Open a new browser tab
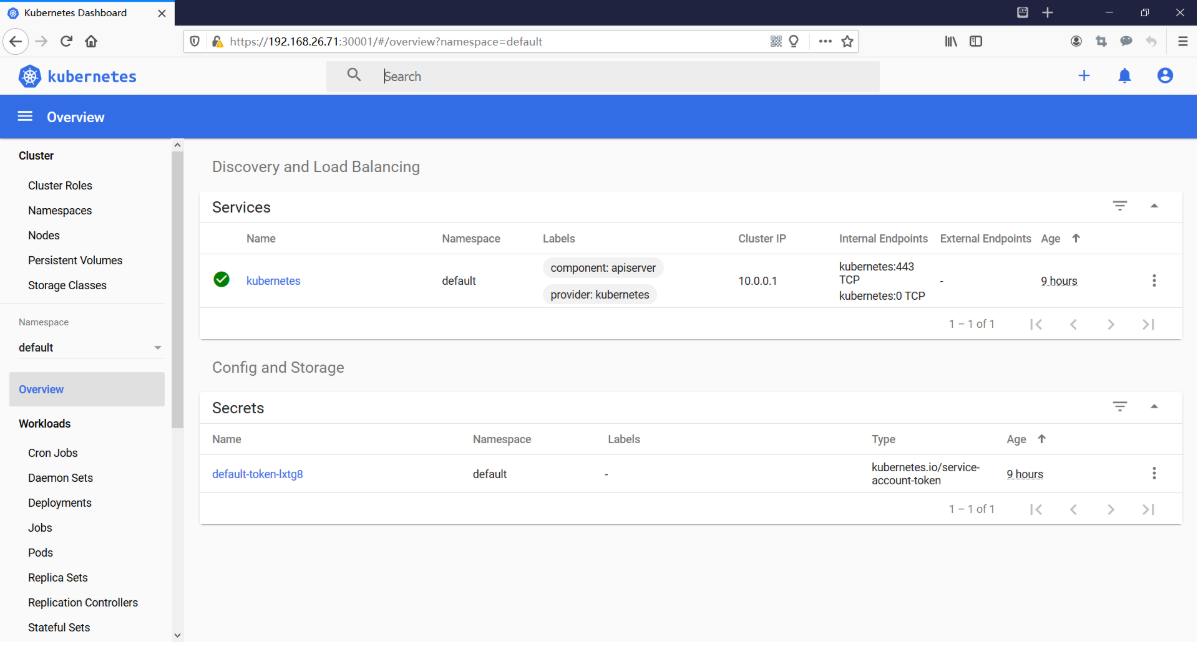The width and height of the screenshot is (1197, 648). 1047,12
